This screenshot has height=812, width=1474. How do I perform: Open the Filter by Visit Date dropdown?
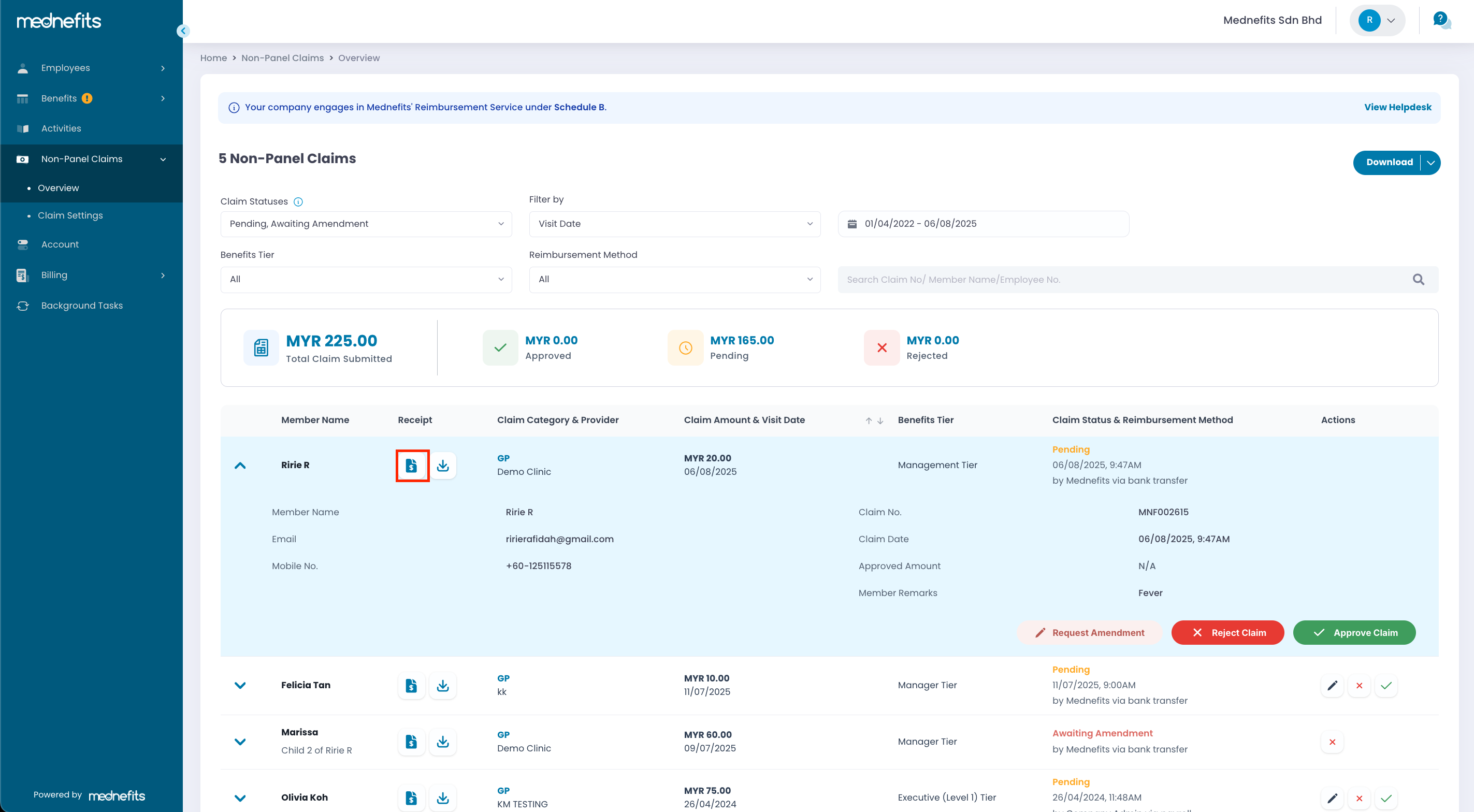tap(675, 224)
